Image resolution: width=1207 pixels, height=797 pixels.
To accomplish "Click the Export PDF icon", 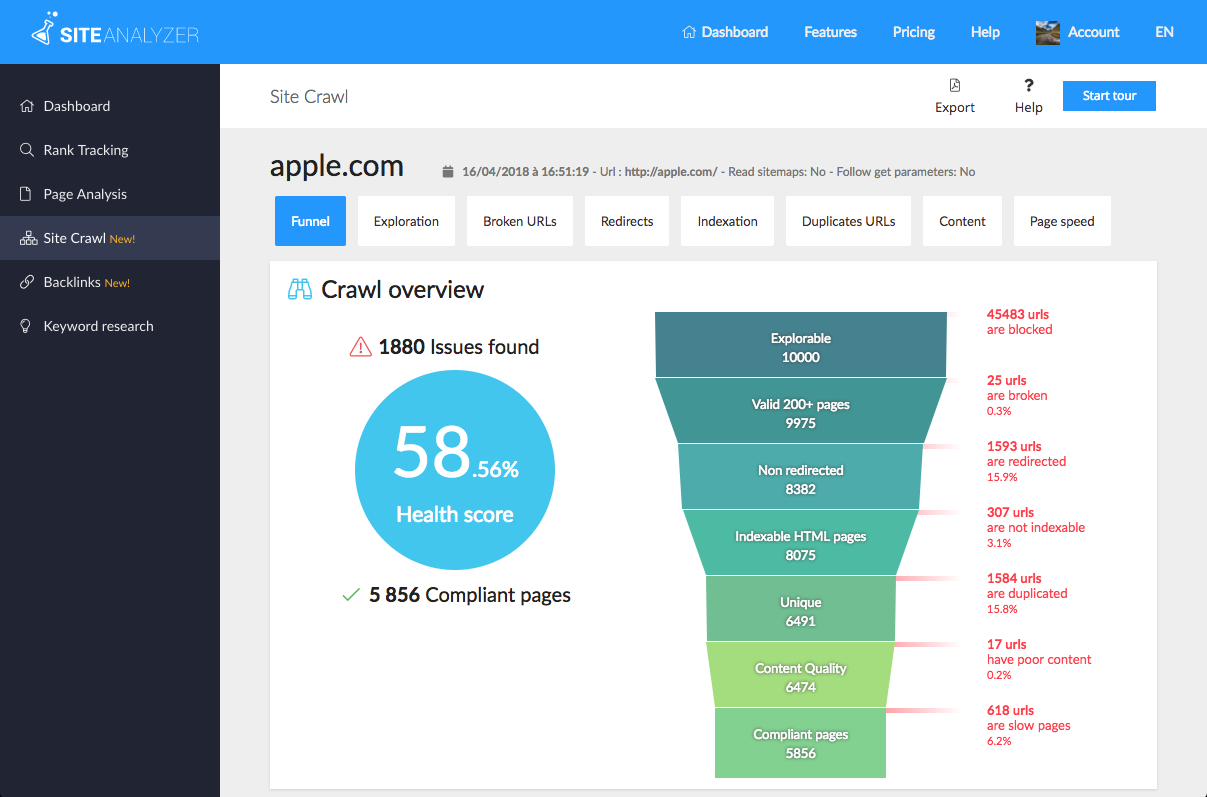I will click(955, 86).
